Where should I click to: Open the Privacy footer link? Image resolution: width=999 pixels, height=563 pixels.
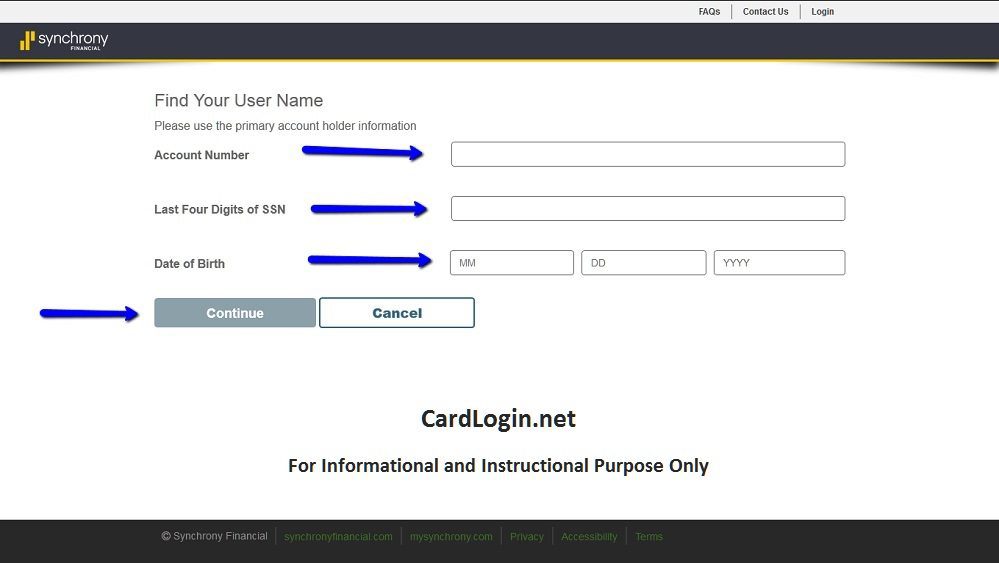(x=527, y=536)
